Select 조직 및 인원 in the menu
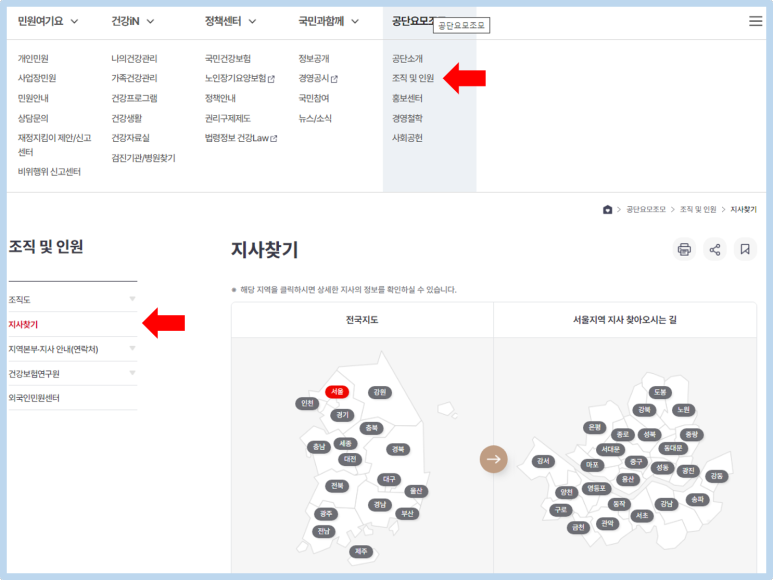This screenshot has width=773, height=580. click(x=413, y=78)
